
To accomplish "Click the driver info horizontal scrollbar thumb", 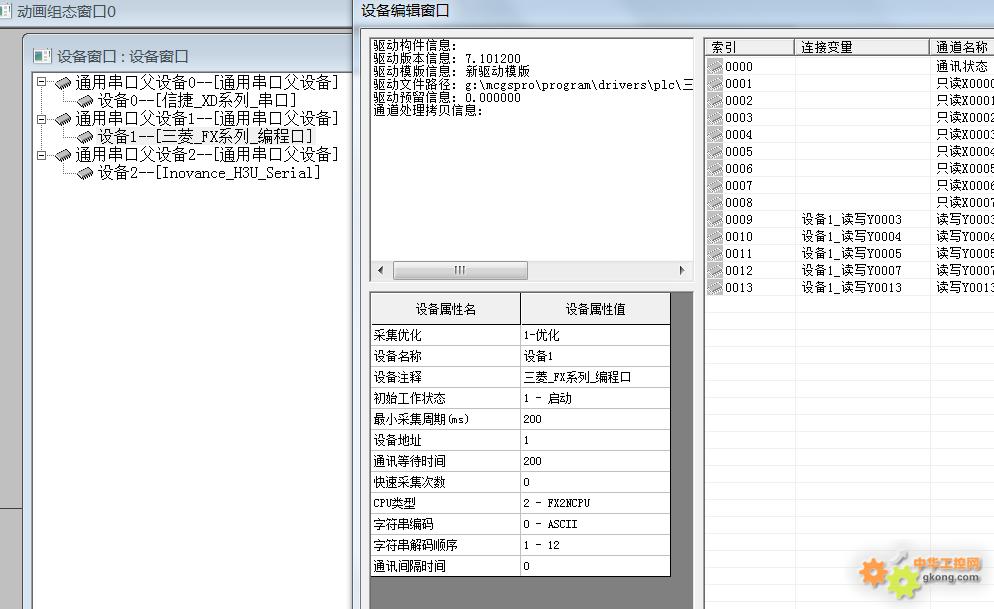I will pos(460,270).
